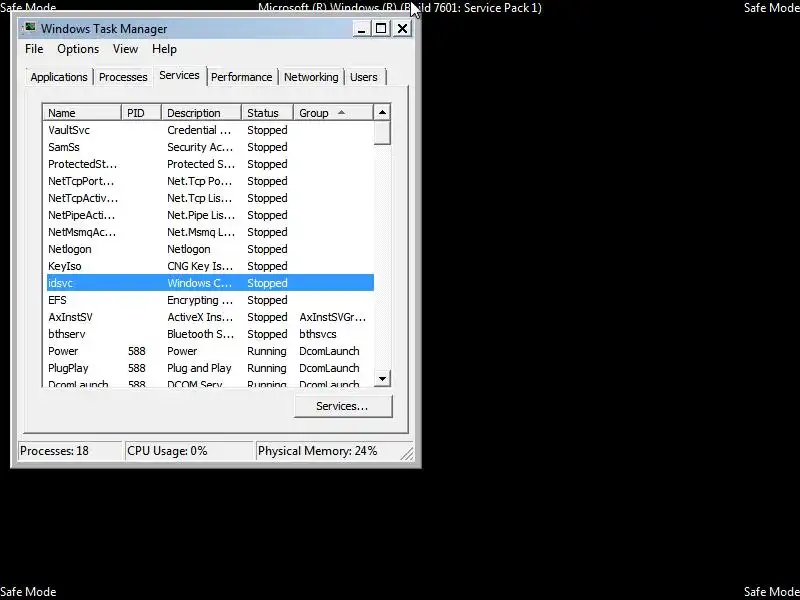Click Running status in PlugPlay row
The height and width of the screenshot is (600, 800).
click(x=267, y=368)
